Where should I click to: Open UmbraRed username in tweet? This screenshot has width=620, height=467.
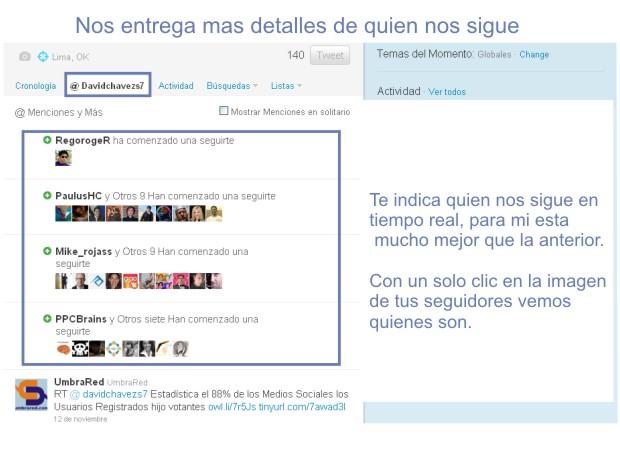79,382
